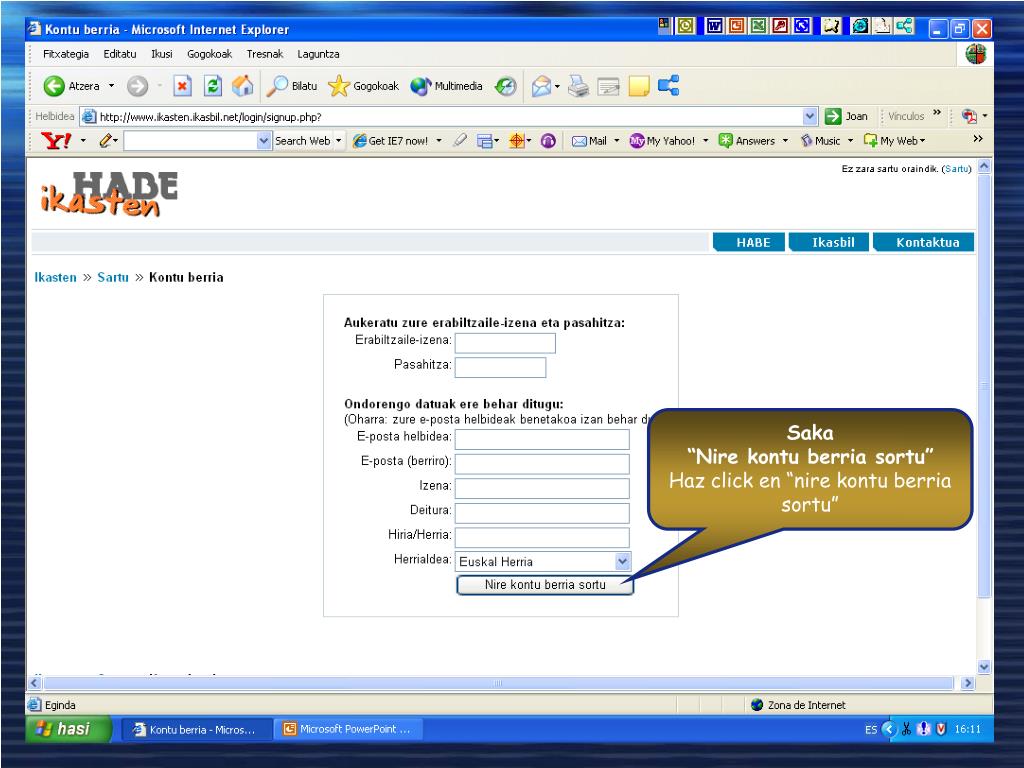Screen dimensions: 1024x768
Task: Click the orange crosshair toolbar icon
Action: tap(517, 140)
